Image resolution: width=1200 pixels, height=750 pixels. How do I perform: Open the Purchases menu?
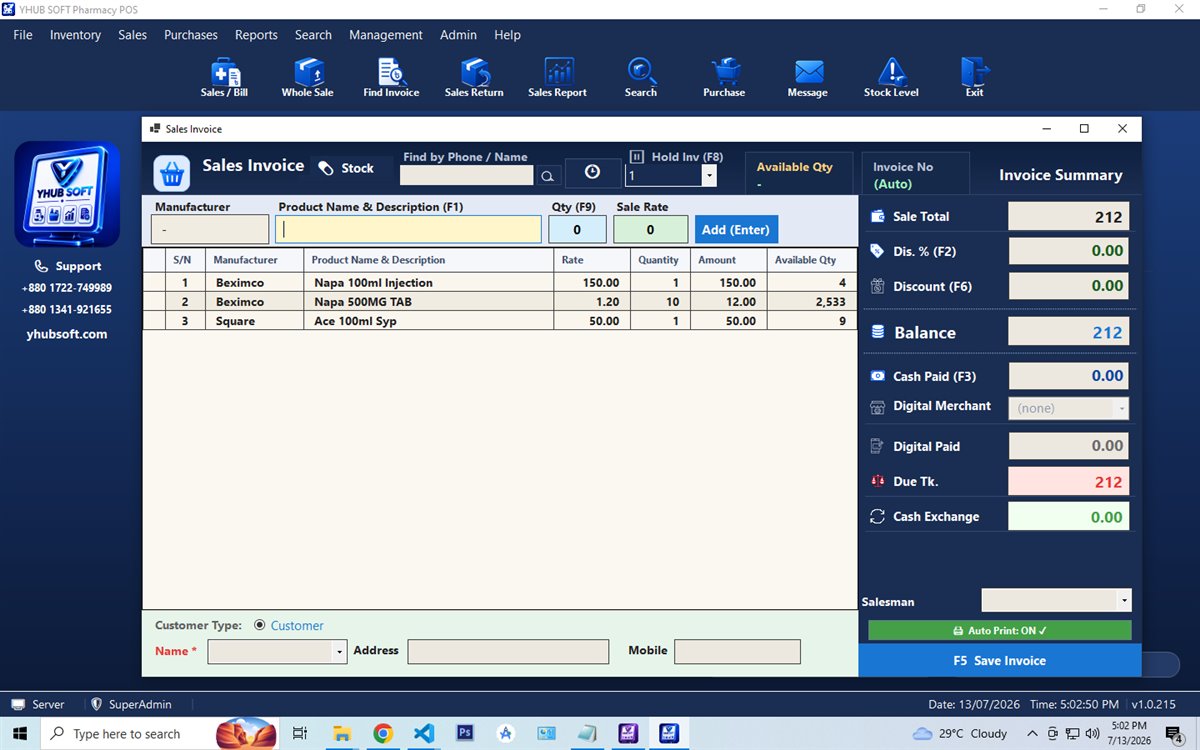[191, 35]
